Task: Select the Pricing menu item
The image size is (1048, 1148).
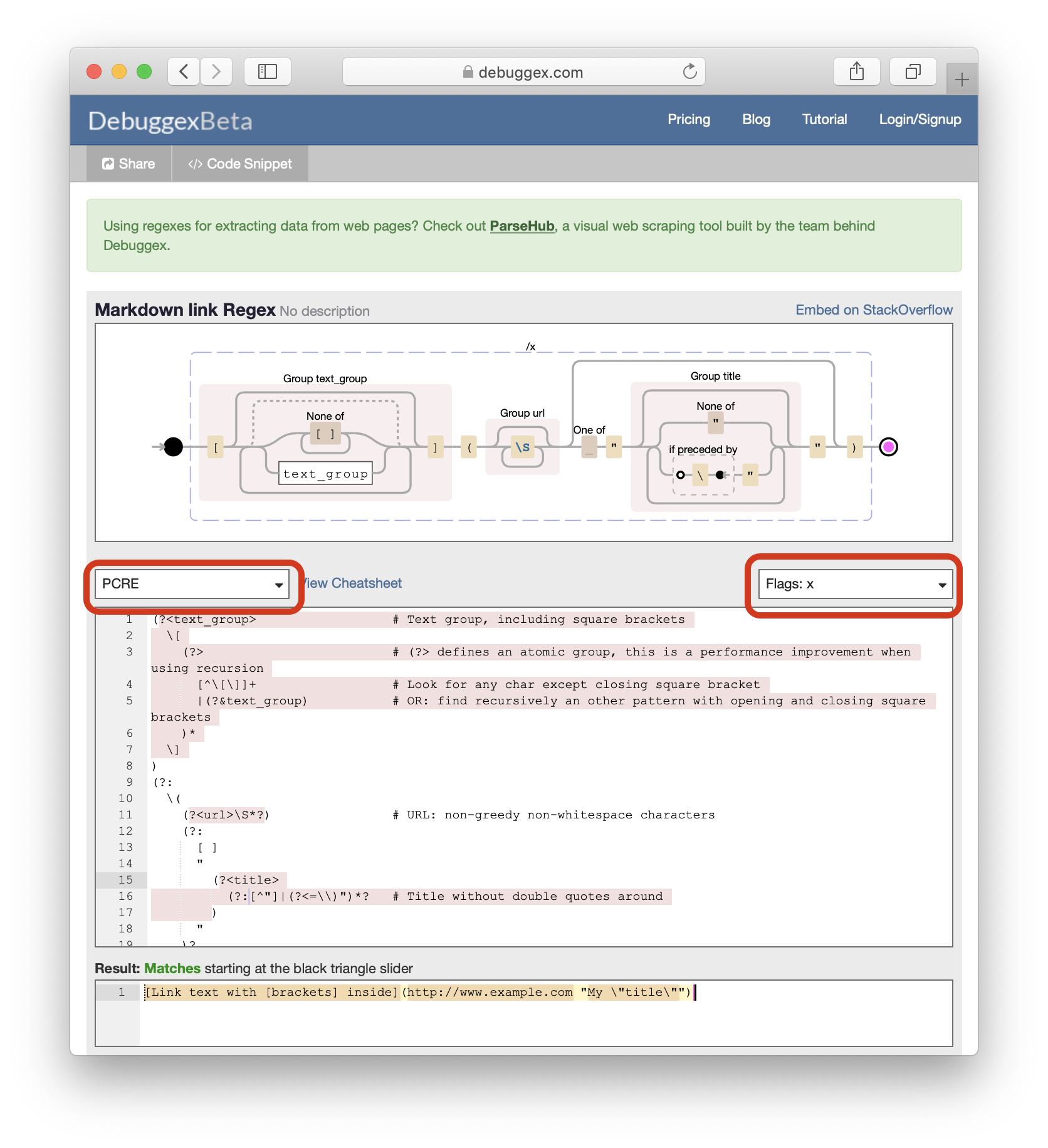Action: (688, 119)
